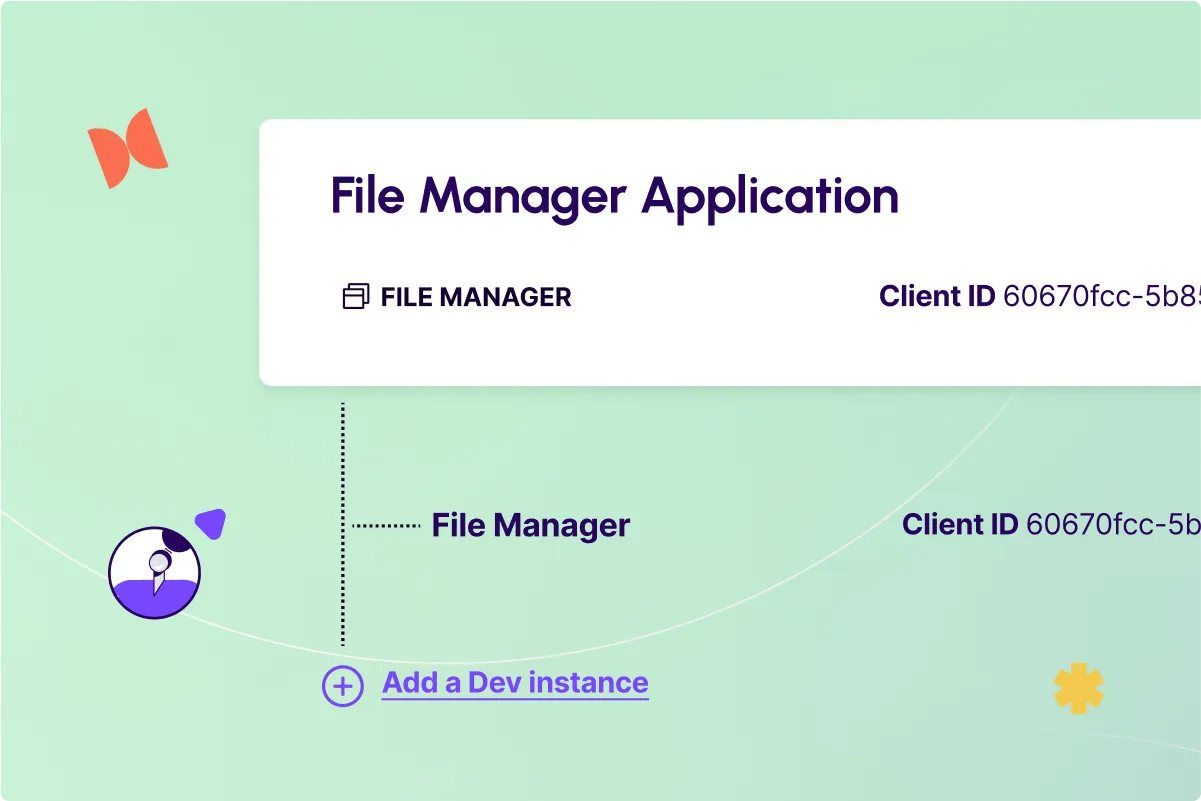Click the Client ID bold label on the card

[x=937, y=296]
